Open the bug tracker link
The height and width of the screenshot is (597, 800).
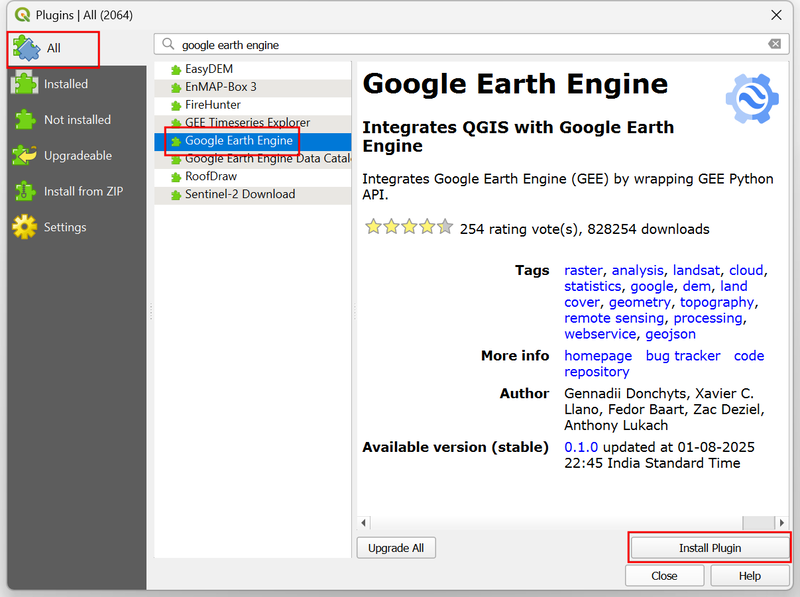pyautogui.click(x=683, y=356)
